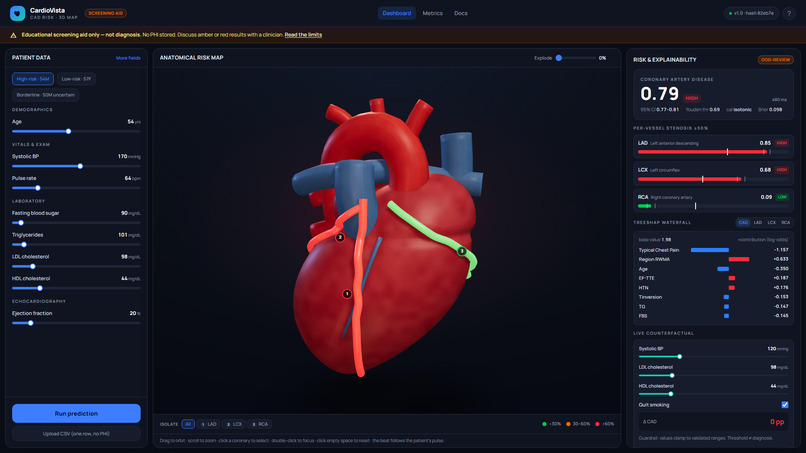Show LCX in the TreeSHAP waterfall
806x453 pixels.
pos(772,223)
